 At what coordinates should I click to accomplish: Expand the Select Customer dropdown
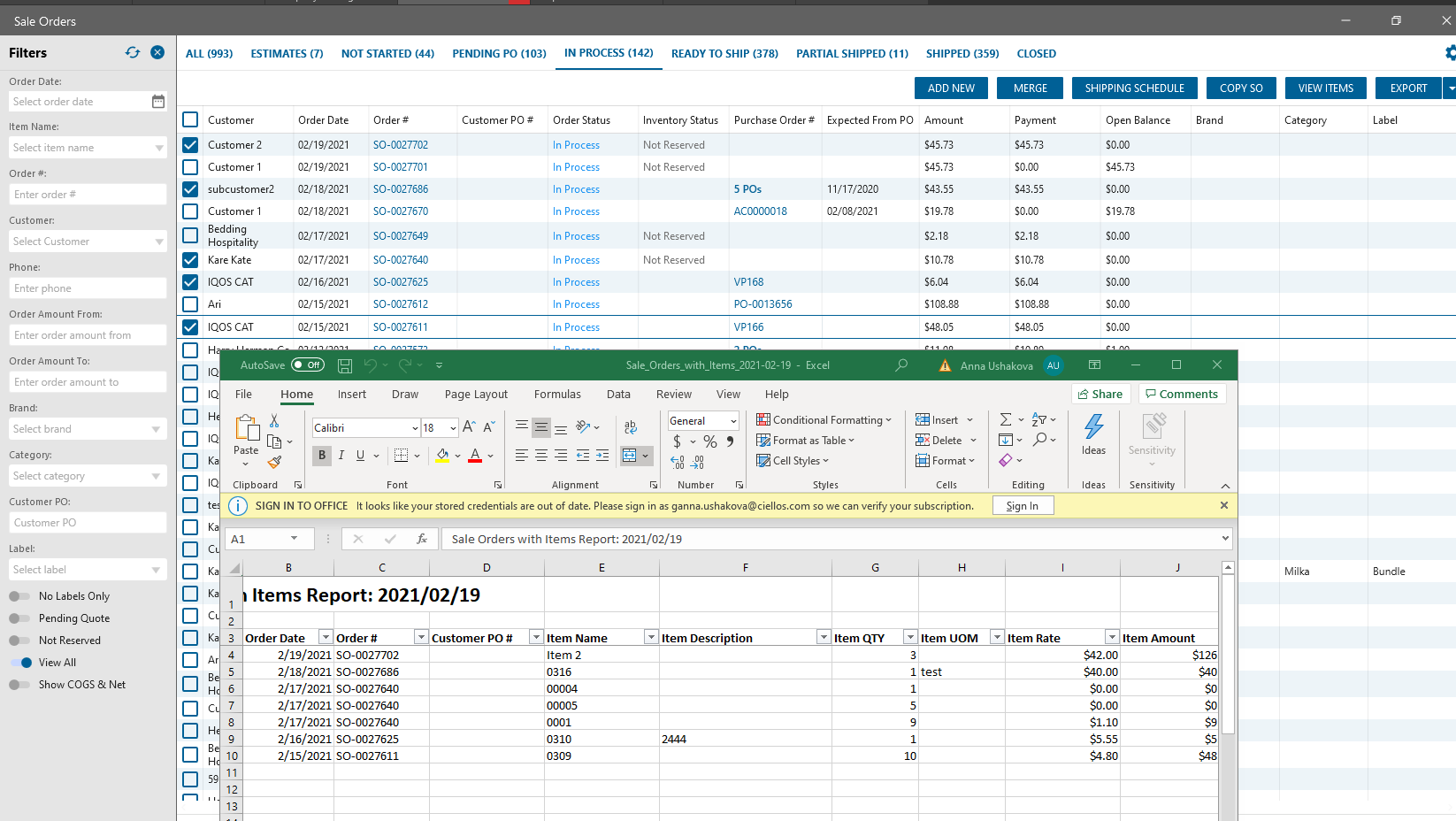point(159,242)
